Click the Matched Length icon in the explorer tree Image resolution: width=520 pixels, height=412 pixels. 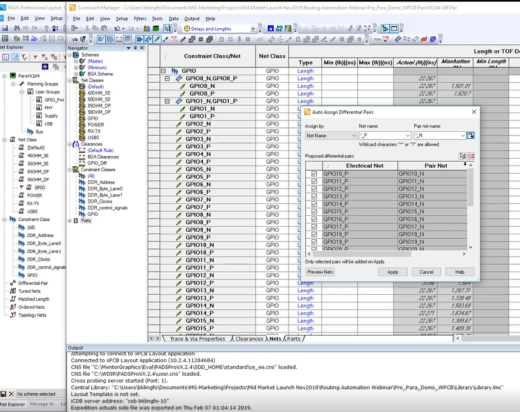coord(13,299)
